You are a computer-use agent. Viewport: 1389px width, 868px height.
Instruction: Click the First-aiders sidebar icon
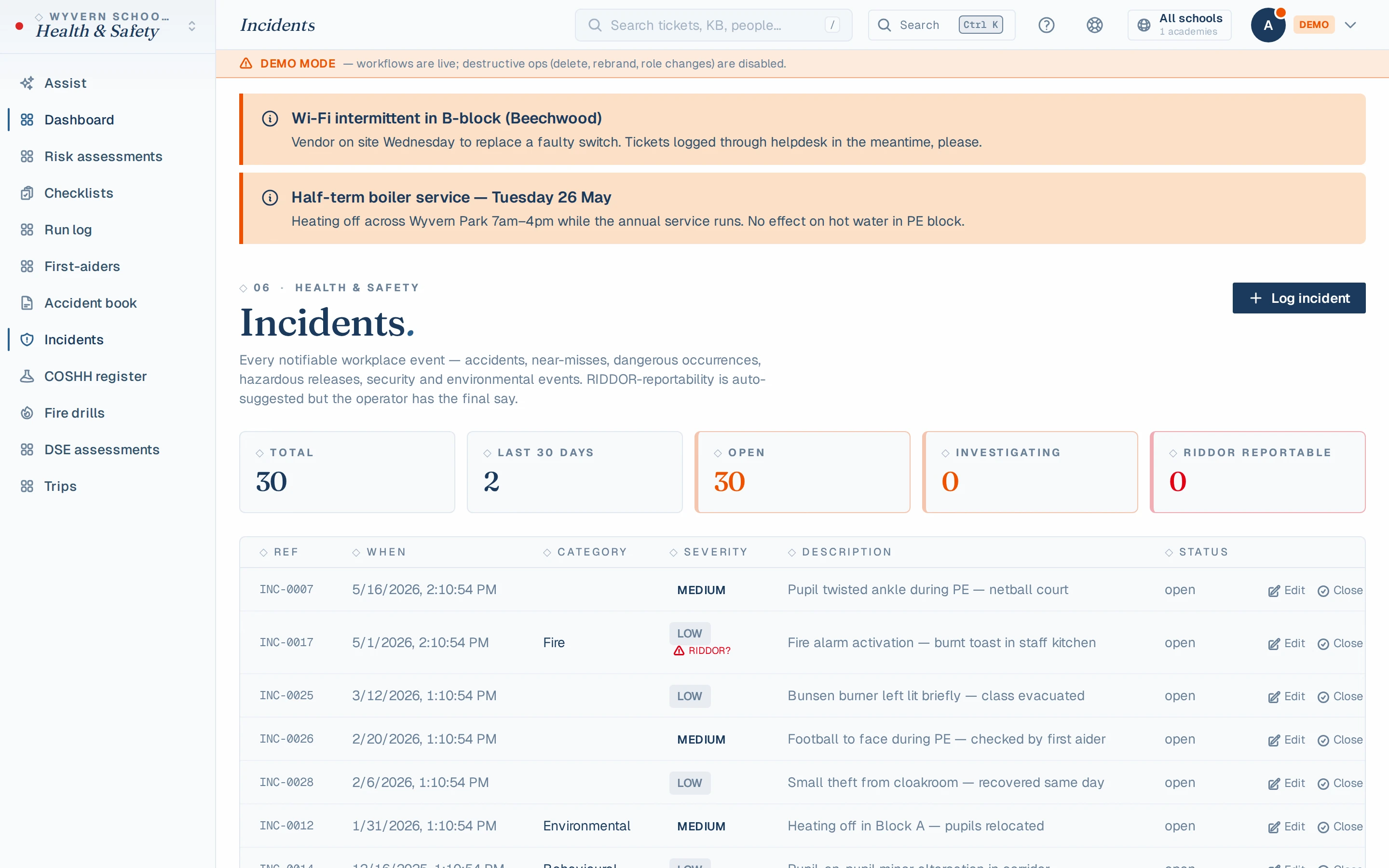pyautogui.click(x=27, y=266)
